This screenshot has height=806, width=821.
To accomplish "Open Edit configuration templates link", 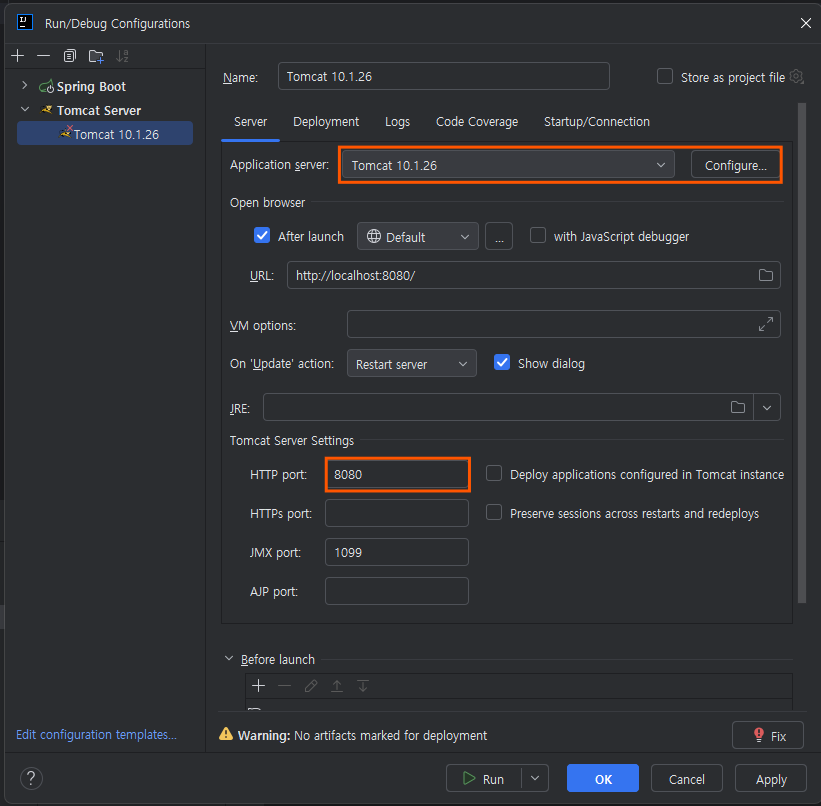I will tap(96, 734).
